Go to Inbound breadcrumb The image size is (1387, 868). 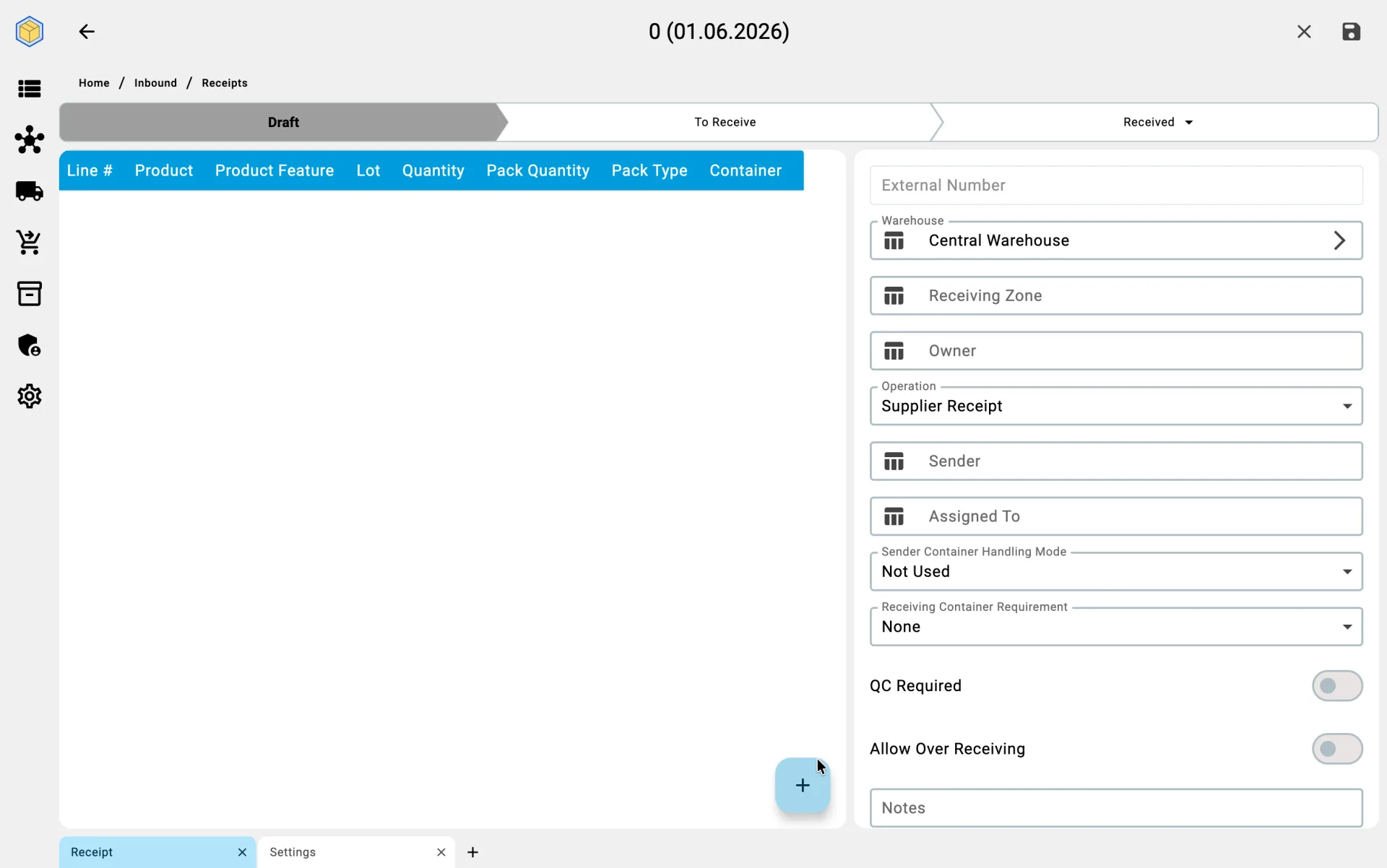tap(155, 83)
